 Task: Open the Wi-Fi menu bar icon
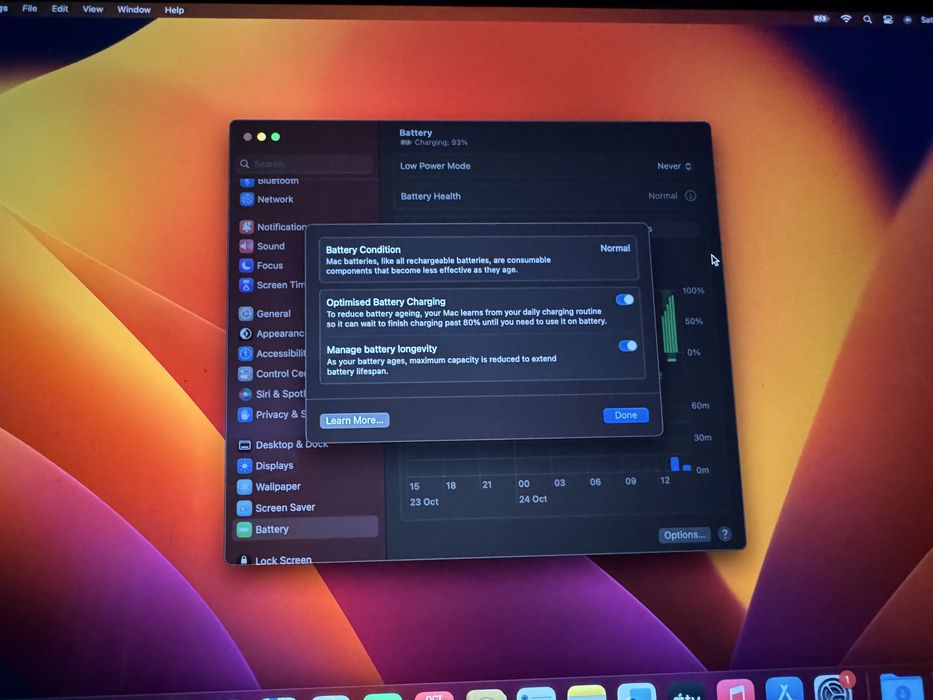coord(846,19)
